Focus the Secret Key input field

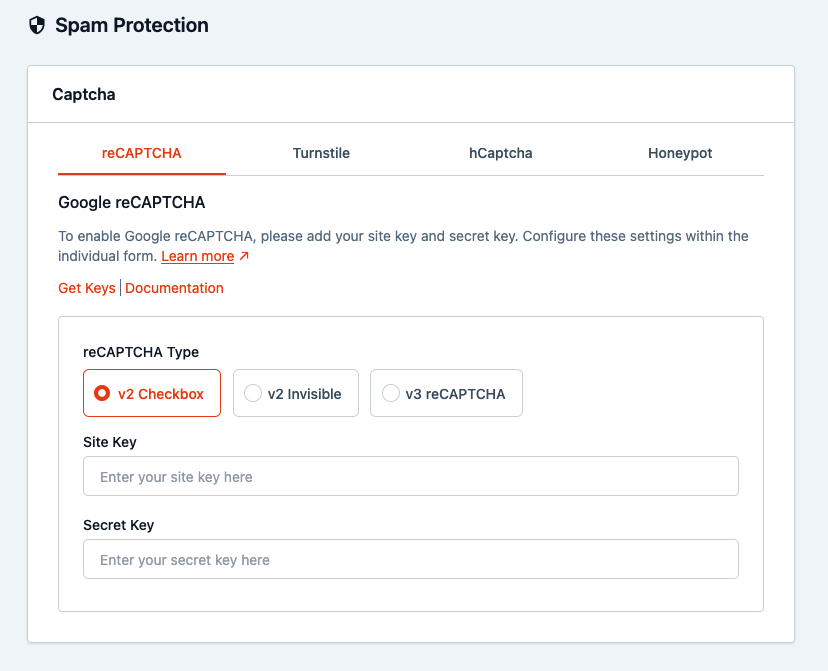coord(411,559)
